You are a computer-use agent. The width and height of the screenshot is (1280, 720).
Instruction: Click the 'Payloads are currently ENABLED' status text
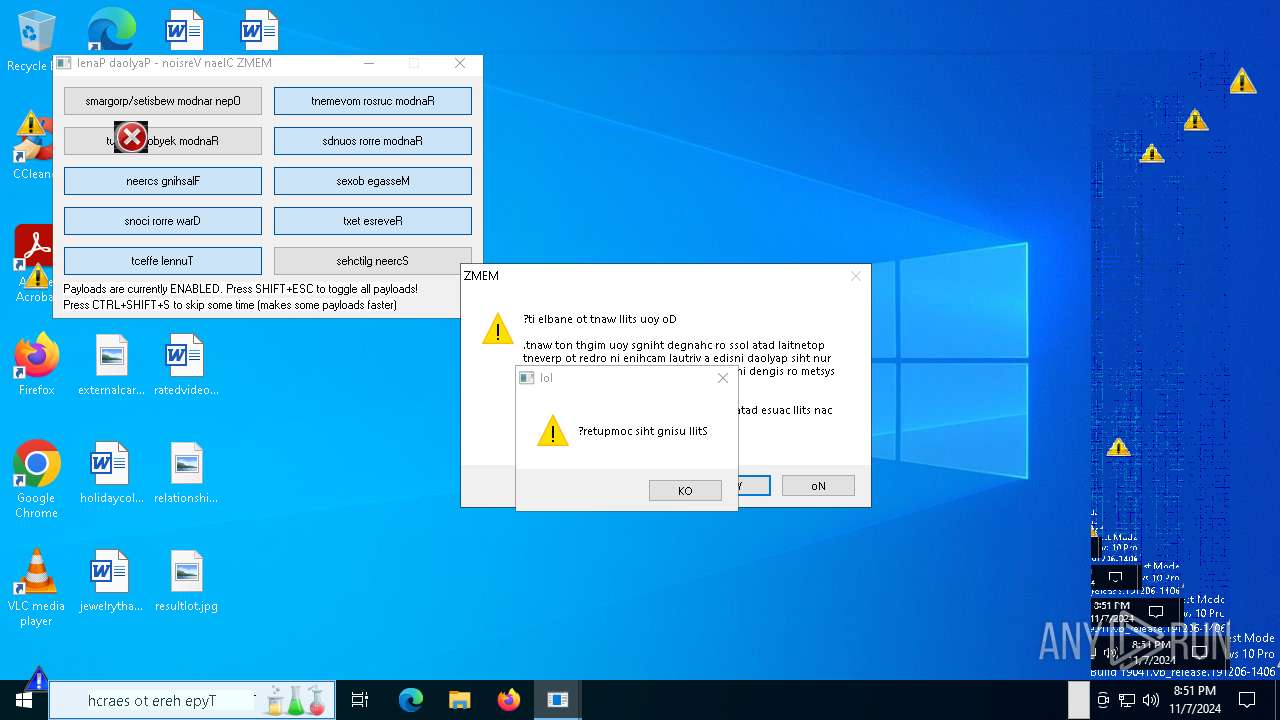coord(241,289)
